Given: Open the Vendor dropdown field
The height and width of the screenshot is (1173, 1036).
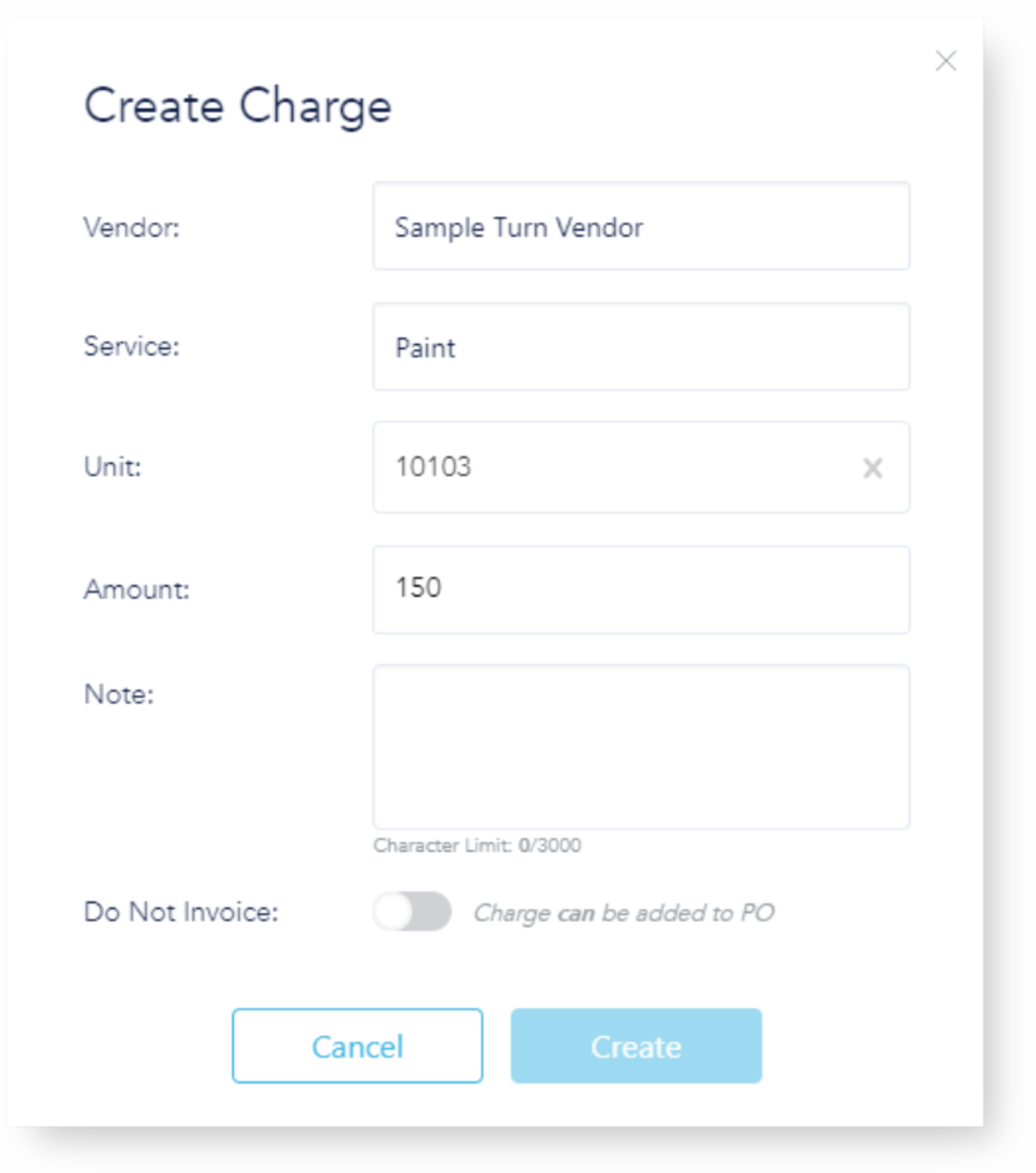Looking at the screenshot, I should [x=640, y=226].
